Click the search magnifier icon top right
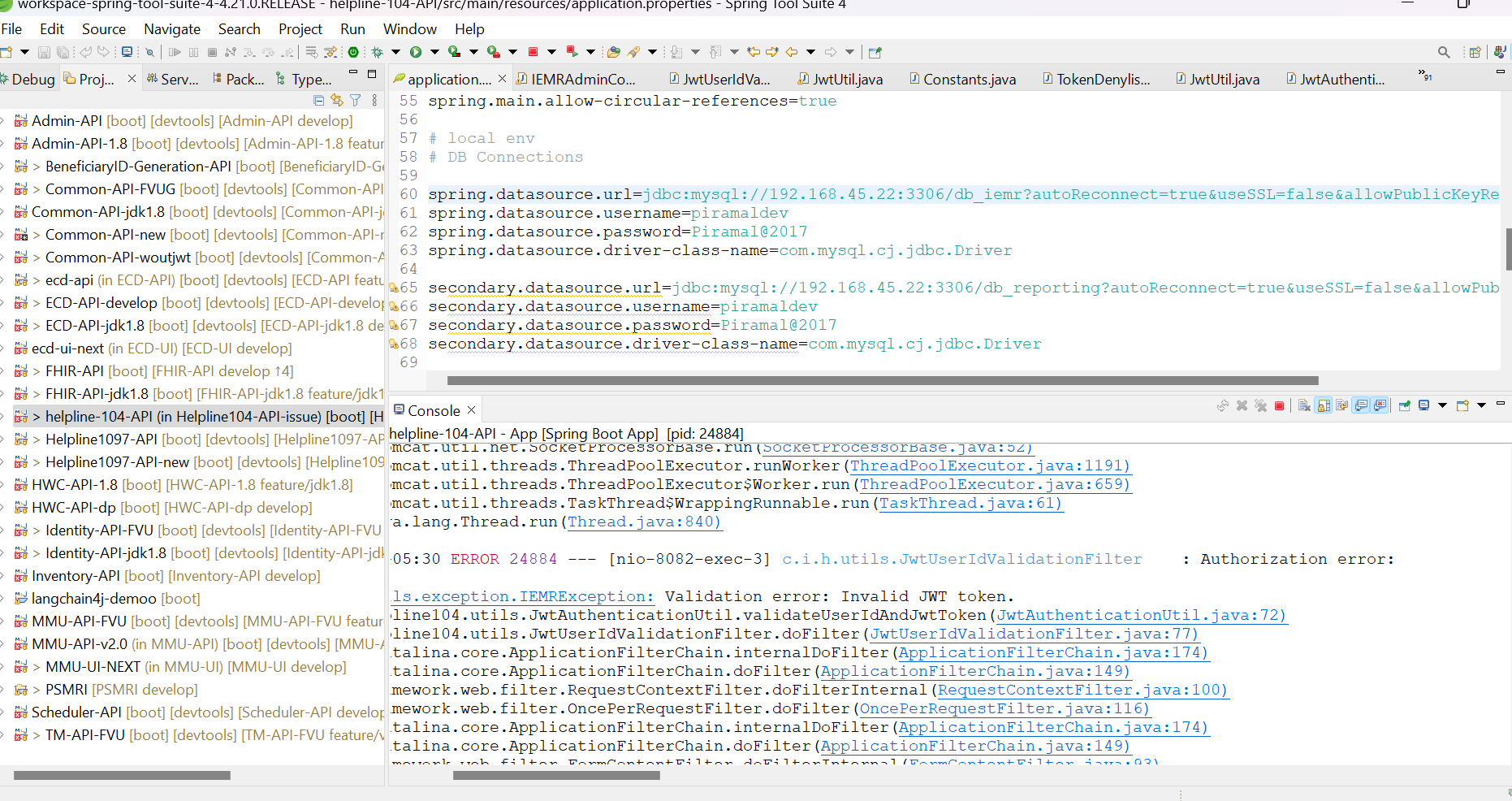Image resolution: width=1512 pixels, height=801 pixels. (1444, 52)
